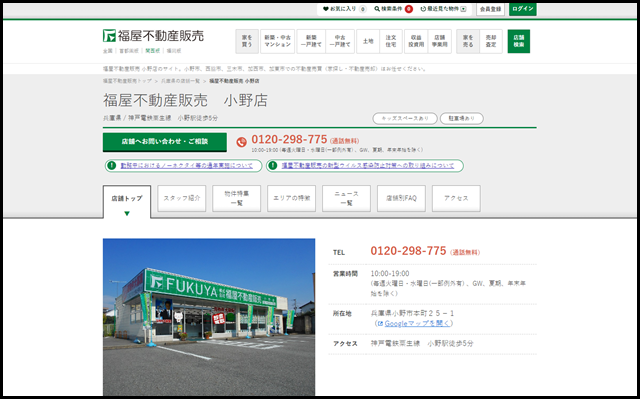
Task: Open the 家を売る menu
Action: click(468, 41)
